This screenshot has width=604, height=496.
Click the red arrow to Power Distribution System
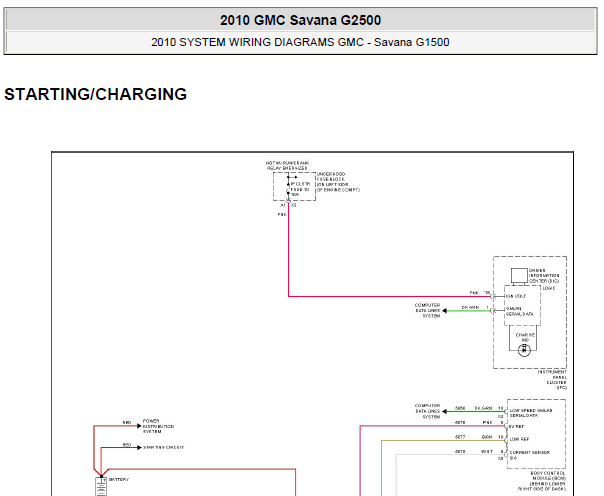[139, 426]
